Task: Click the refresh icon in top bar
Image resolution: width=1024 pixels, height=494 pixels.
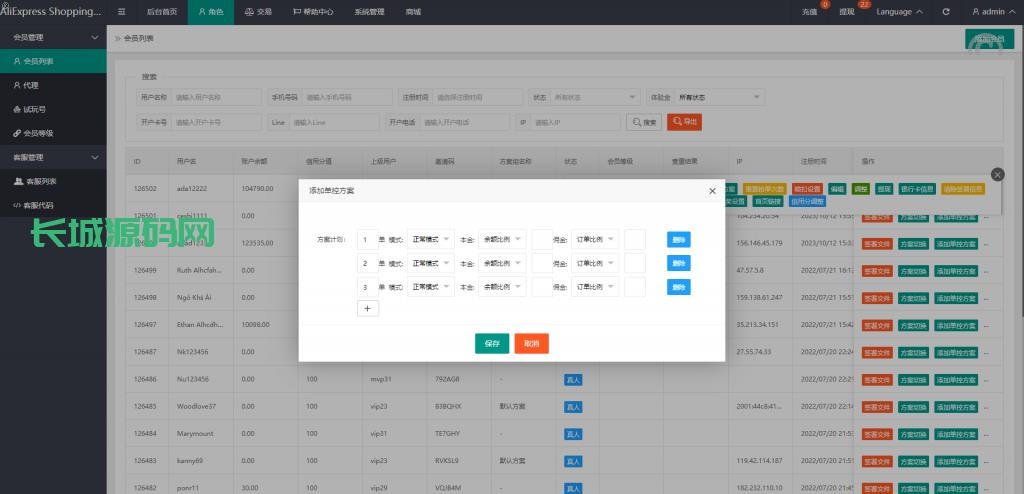Action: pos(946,12)
